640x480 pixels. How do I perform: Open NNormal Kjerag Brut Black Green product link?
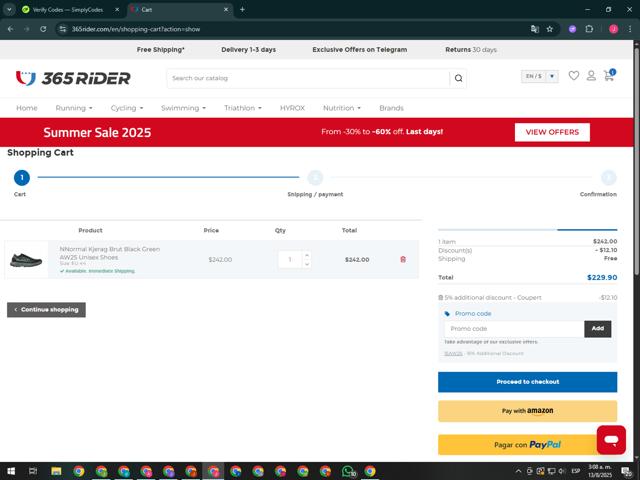109,253
